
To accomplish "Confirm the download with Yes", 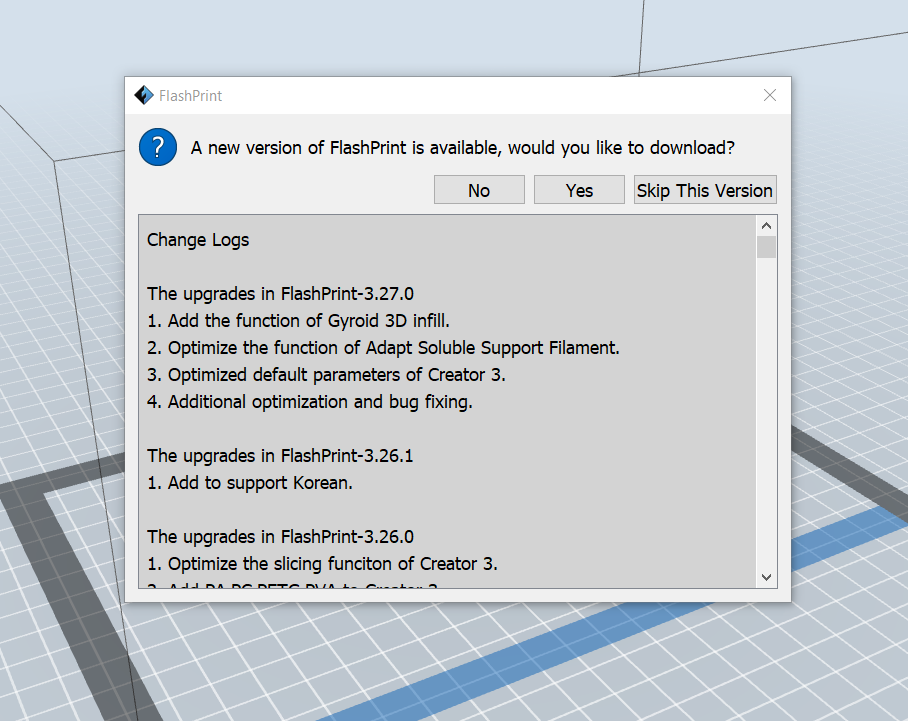I will click(x=579, y=190).
